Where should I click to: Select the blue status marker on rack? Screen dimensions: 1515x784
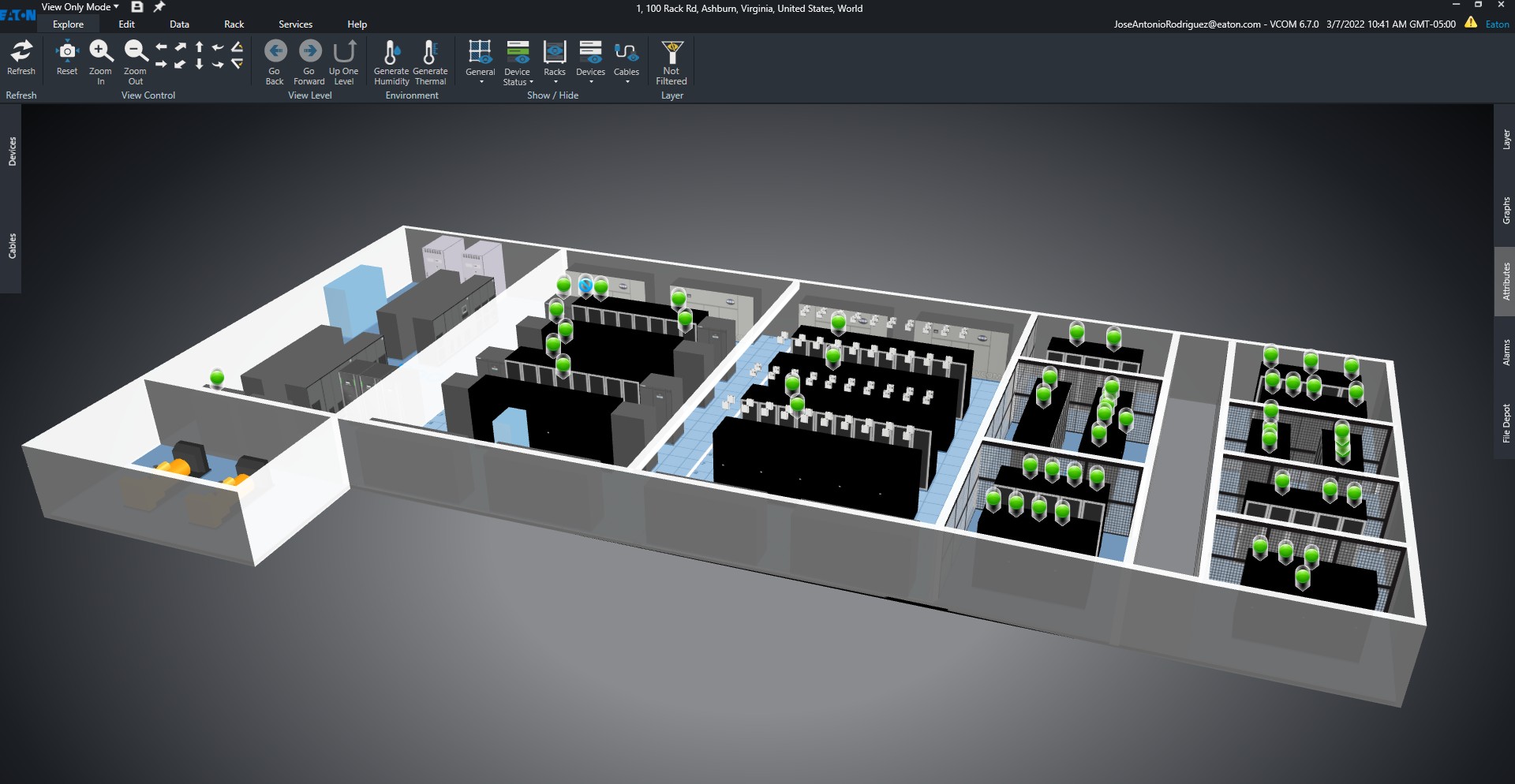(585, 284)
